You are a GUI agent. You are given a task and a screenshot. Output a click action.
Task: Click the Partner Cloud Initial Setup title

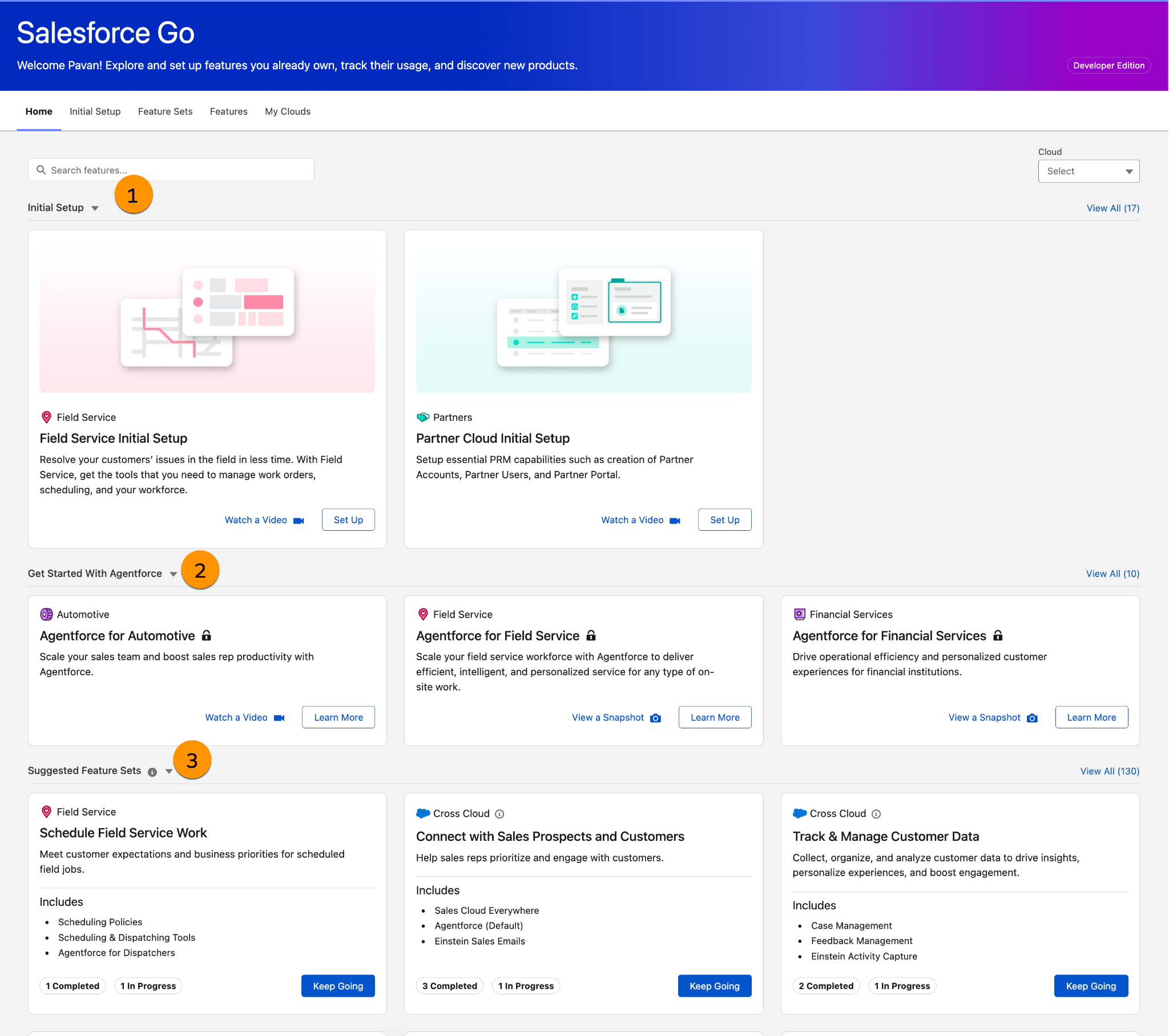tap(493, 438)
